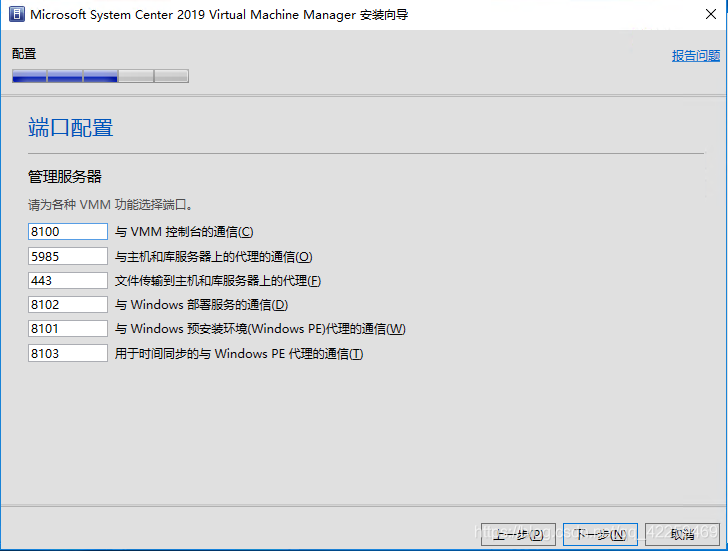This screenshot has width=728, height=551.
Task: Click the label 与 Windows 部署服务的通信(D)
Action: point(202,305)
